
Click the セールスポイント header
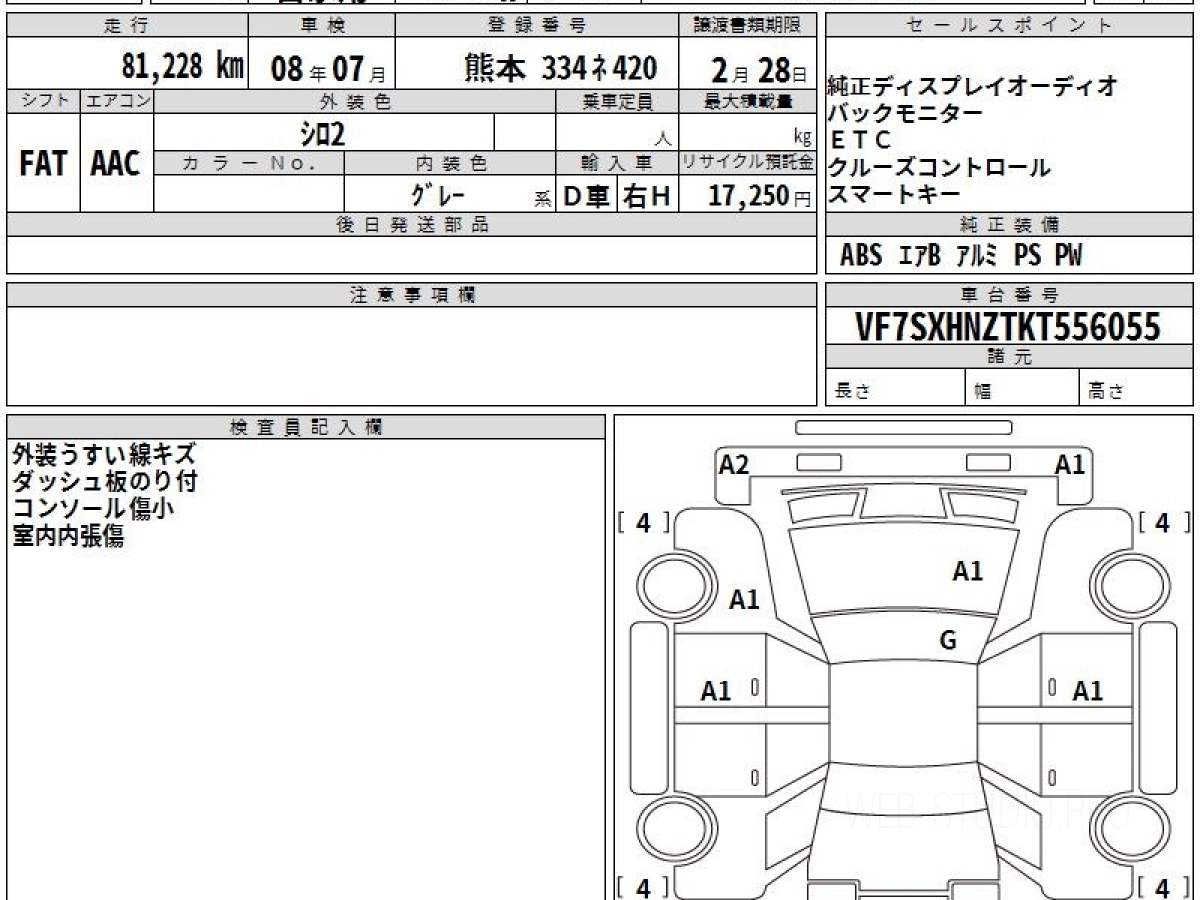tap(1008, 26)
